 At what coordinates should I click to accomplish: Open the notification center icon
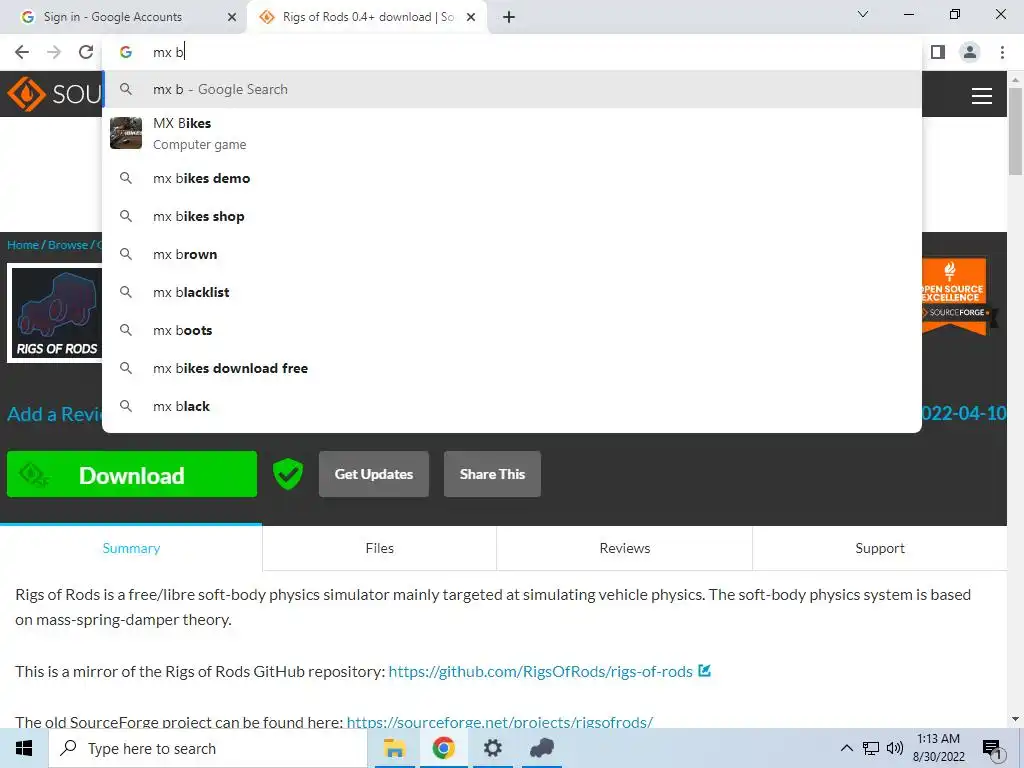pos(992,750)
